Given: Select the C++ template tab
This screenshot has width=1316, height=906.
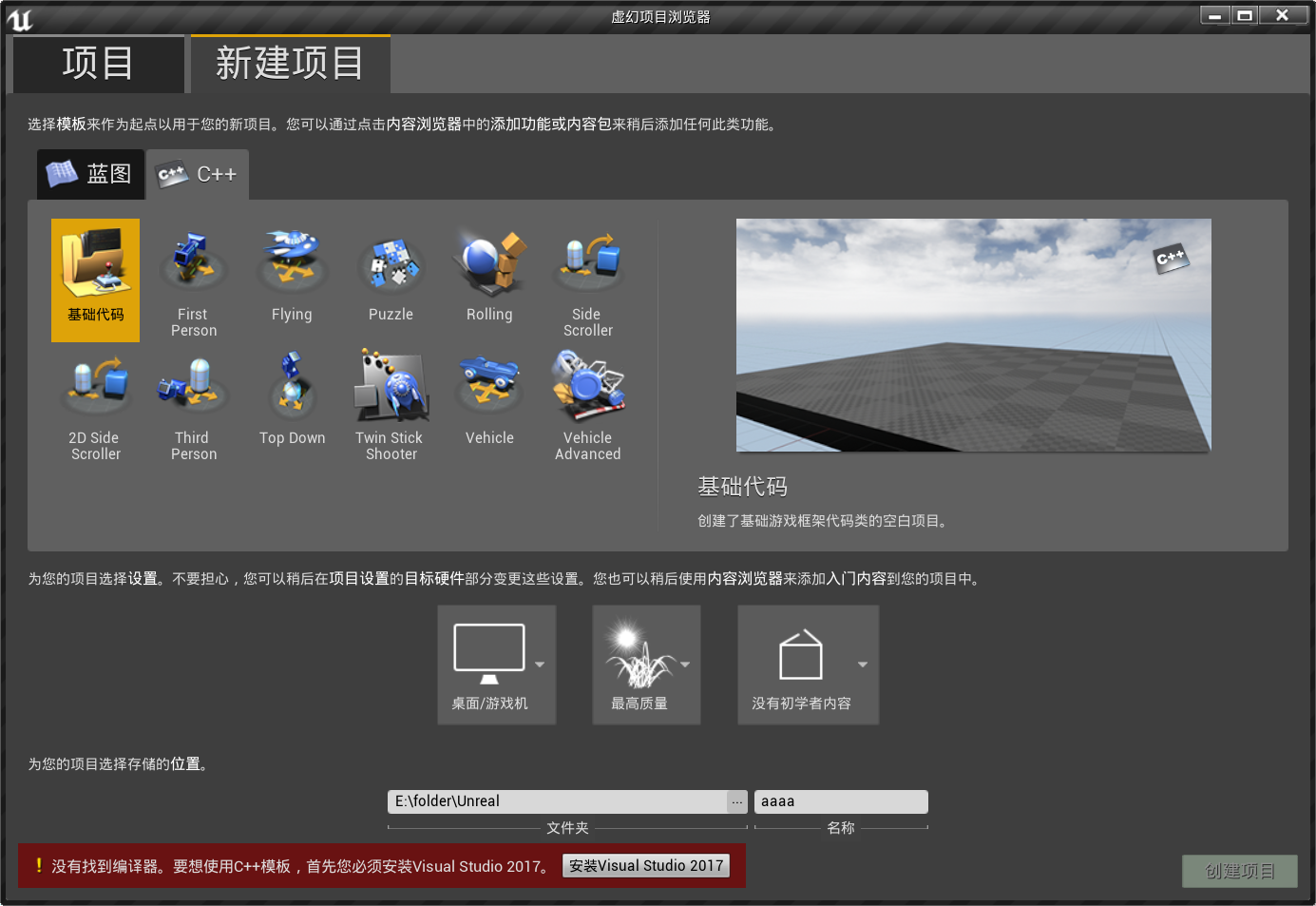Looking at the screenshot, I should tap(198, 175).
